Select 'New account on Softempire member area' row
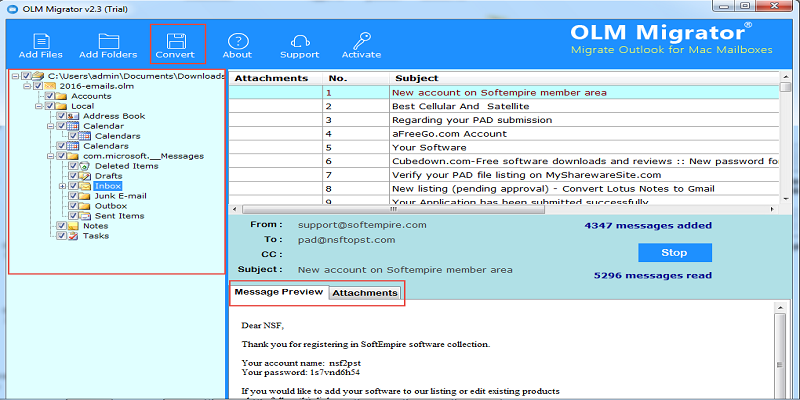 [504, 92]
